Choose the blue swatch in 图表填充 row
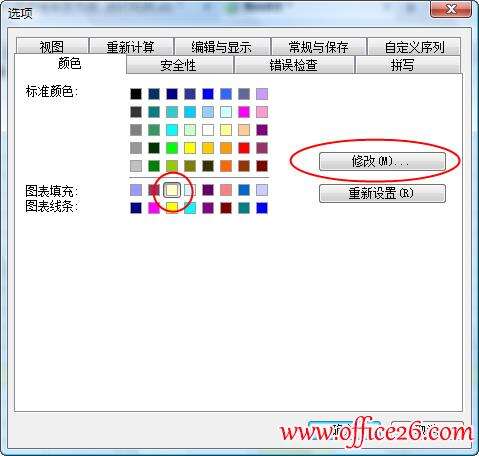The width and height of the screenshot is (479, 456). pyautogui.click(x=244, y=190)
